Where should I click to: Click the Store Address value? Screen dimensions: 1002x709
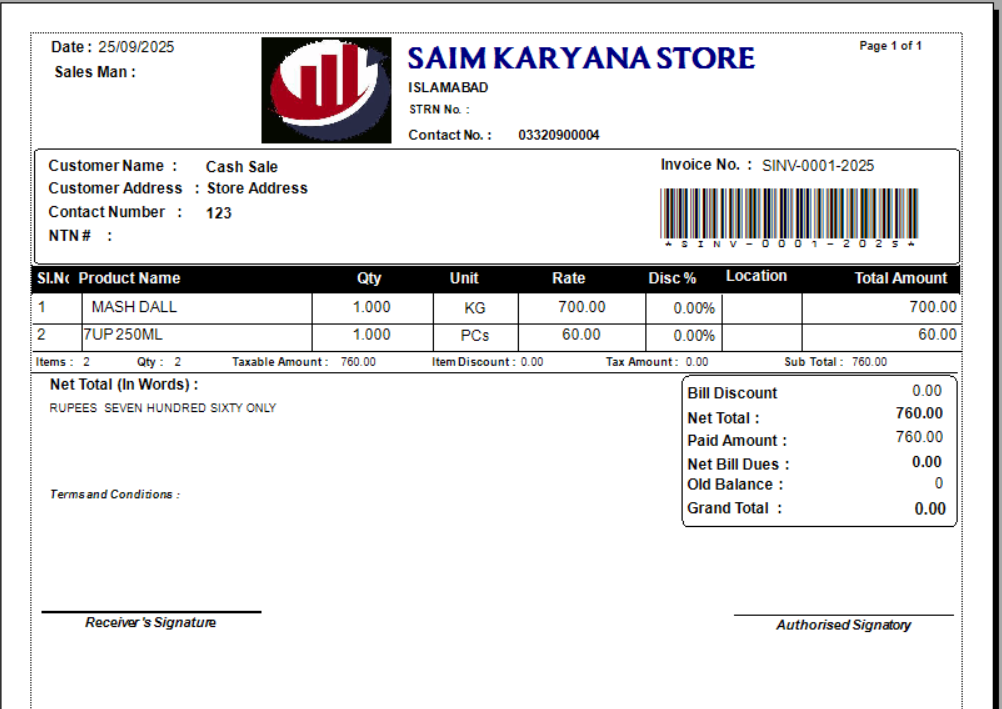257,188
